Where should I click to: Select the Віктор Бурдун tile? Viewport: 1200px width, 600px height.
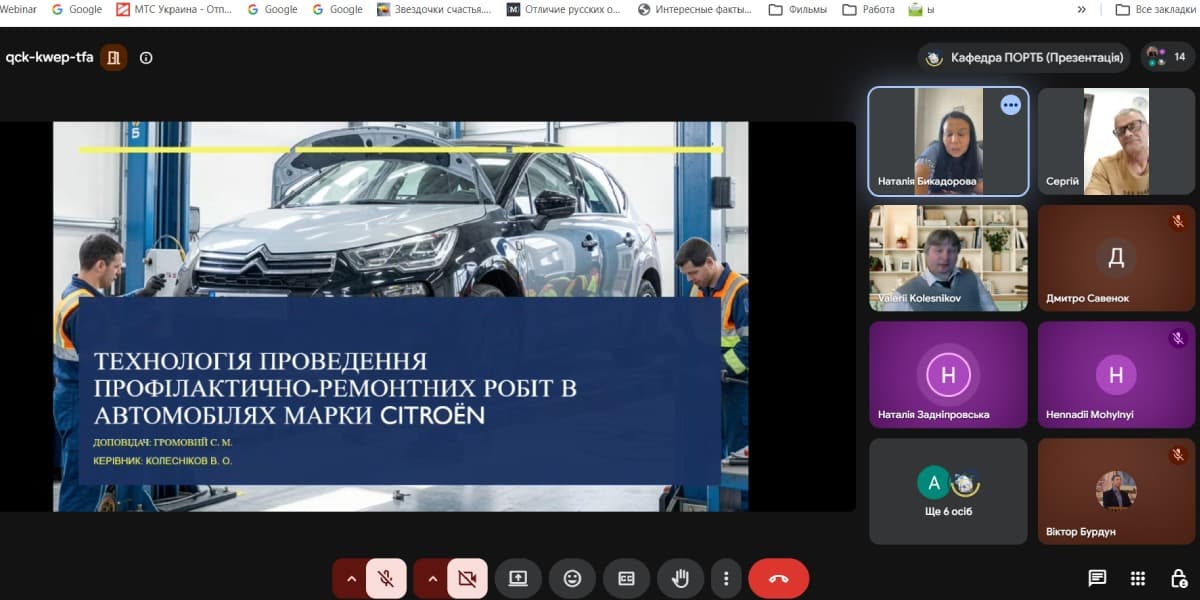(x=1117, y=491)
